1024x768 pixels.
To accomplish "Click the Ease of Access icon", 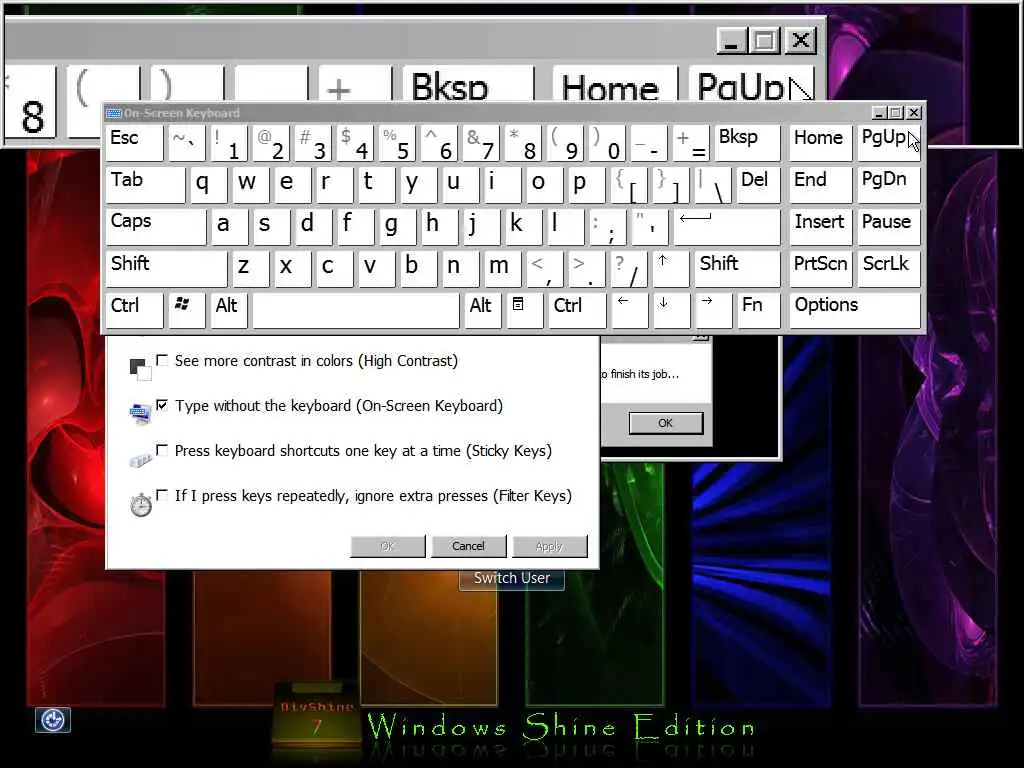I will click(x=52, y=720).
